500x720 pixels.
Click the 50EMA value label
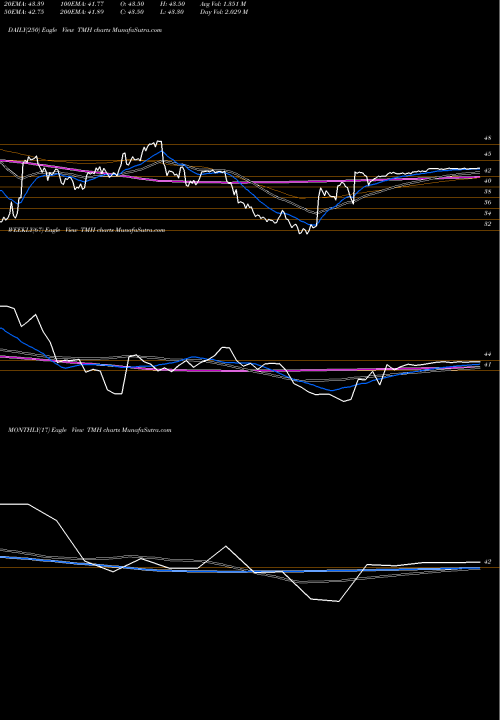(24, 12)
